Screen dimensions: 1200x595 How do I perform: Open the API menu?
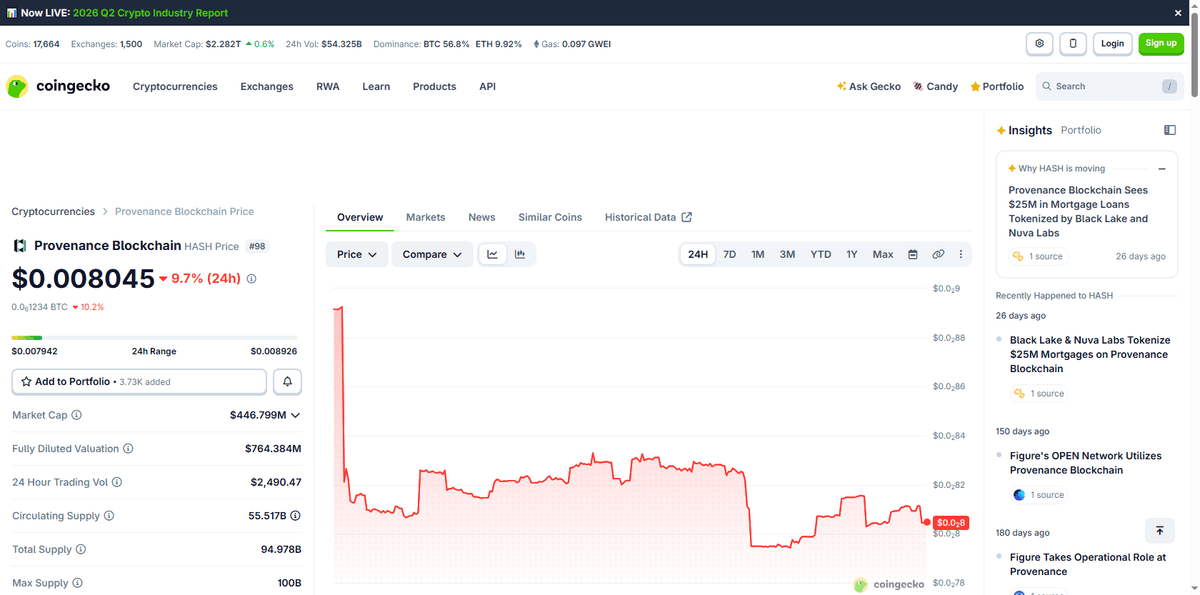[x=487, y=87]
